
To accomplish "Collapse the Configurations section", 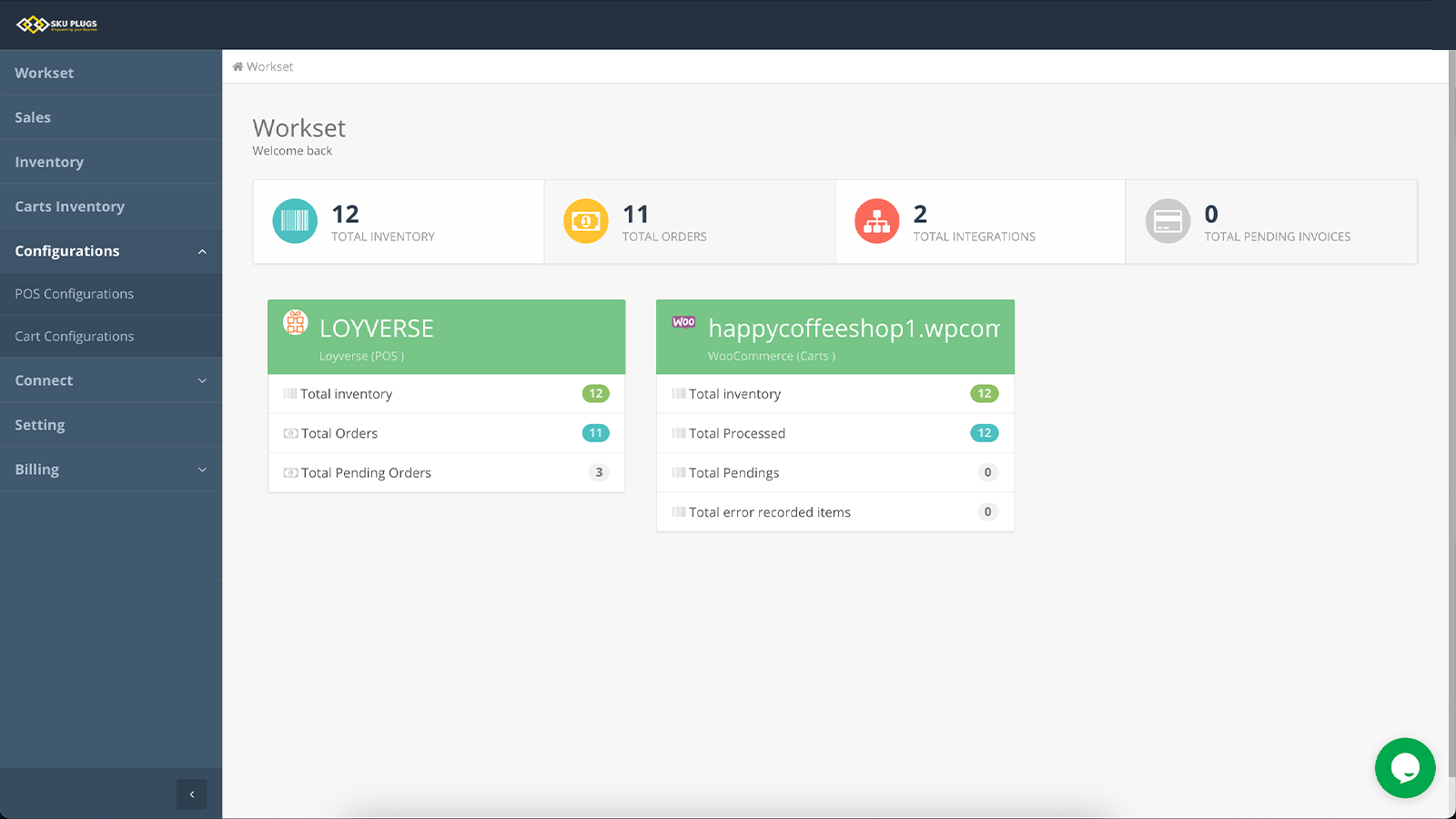I will click(111, 250).
